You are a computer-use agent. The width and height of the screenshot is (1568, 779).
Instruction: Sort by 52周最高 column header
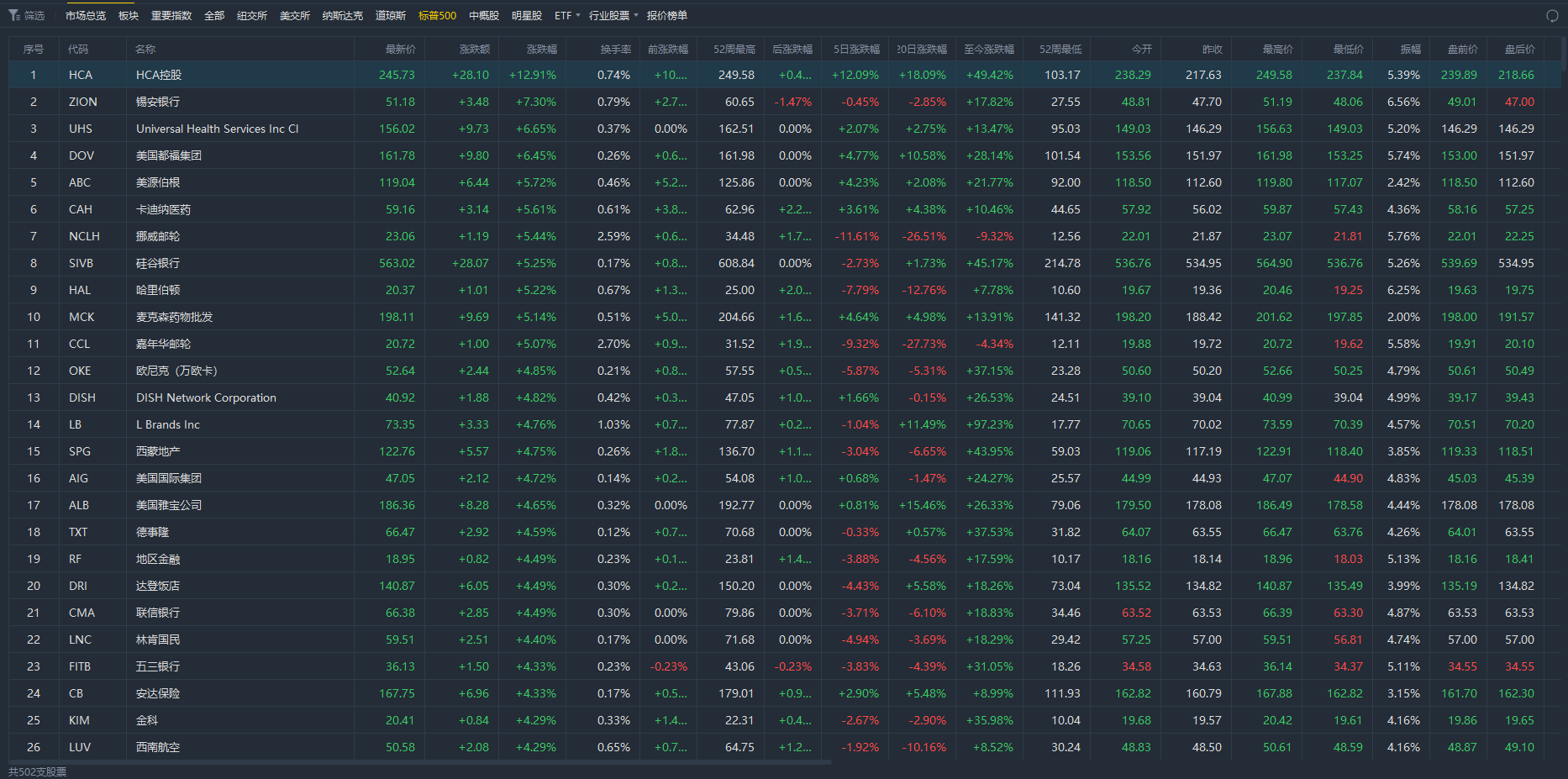(x=734, y=49)
